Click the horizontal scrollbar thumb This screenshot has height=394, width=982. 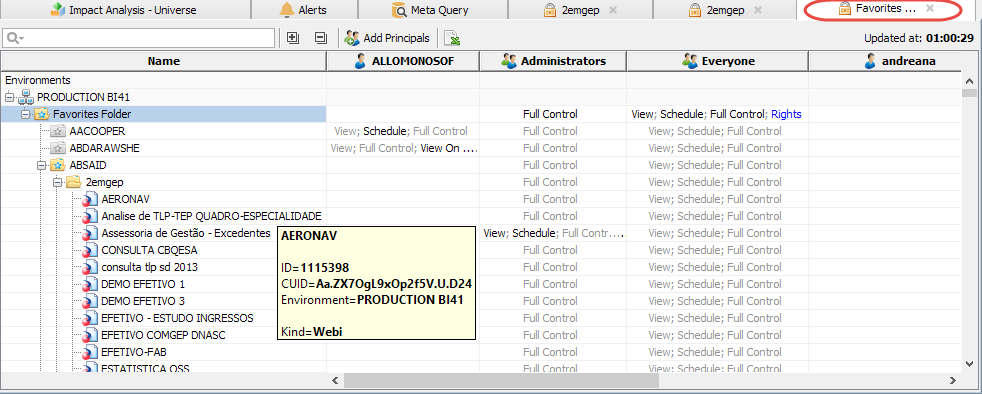point(501,380)
